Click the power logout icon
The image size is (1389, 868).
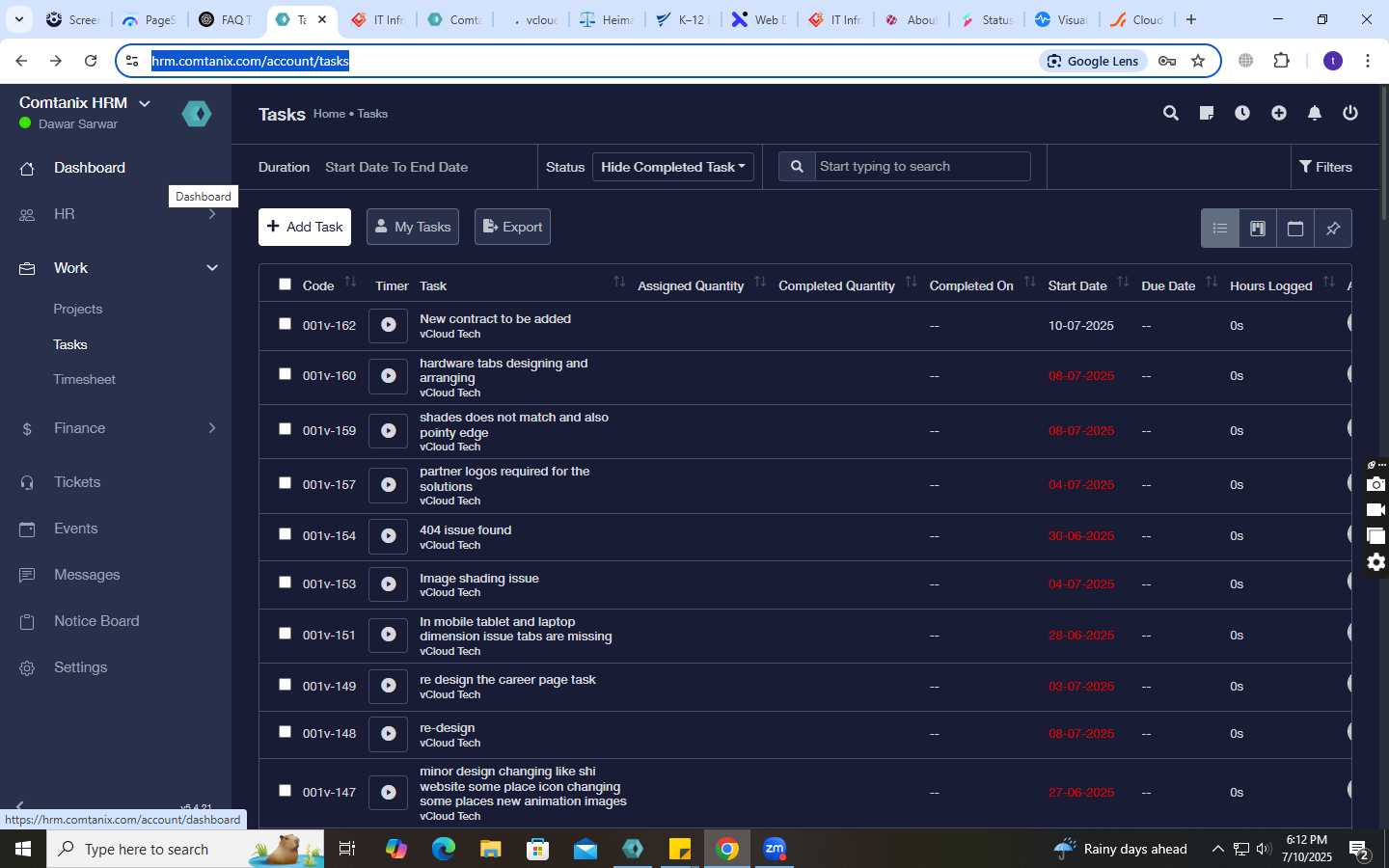(1350, 113)
